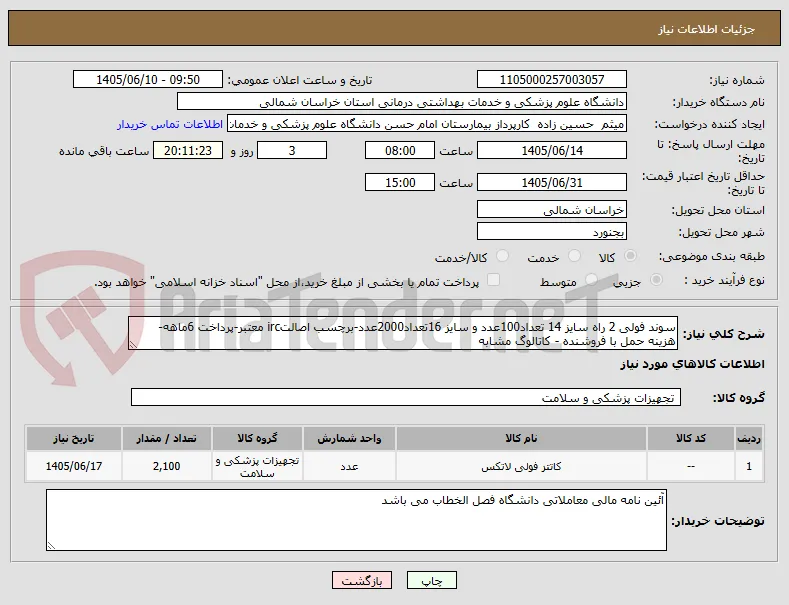Click the need date cell 1405/06/17
The width and height of the screenshot is (789, 605).
coord(73,466)
